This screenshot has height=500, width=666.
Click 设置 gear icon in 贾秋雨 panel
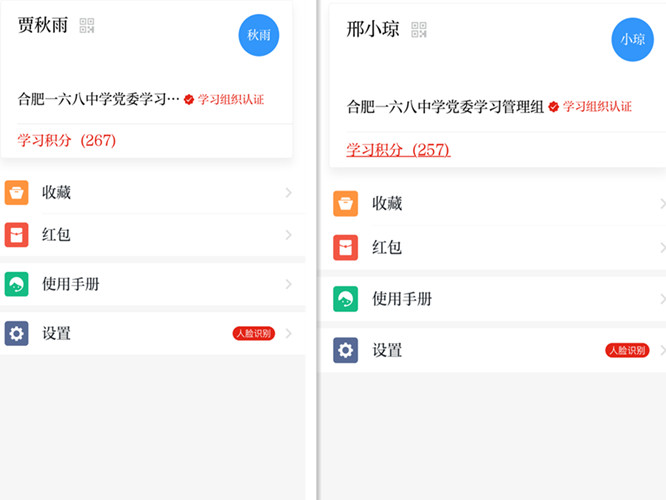[x=17, y=333]
